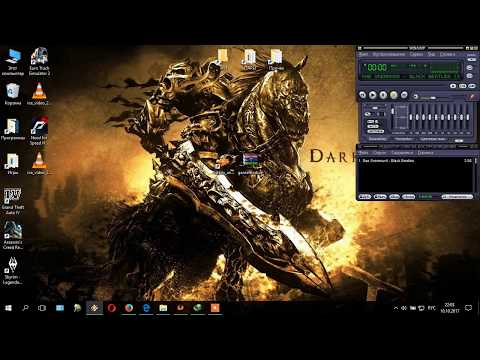The height and width of the screenshot is (360, 480).
Task: Click the File Explorer taskbar icon
Action: [x=163, y=308]
